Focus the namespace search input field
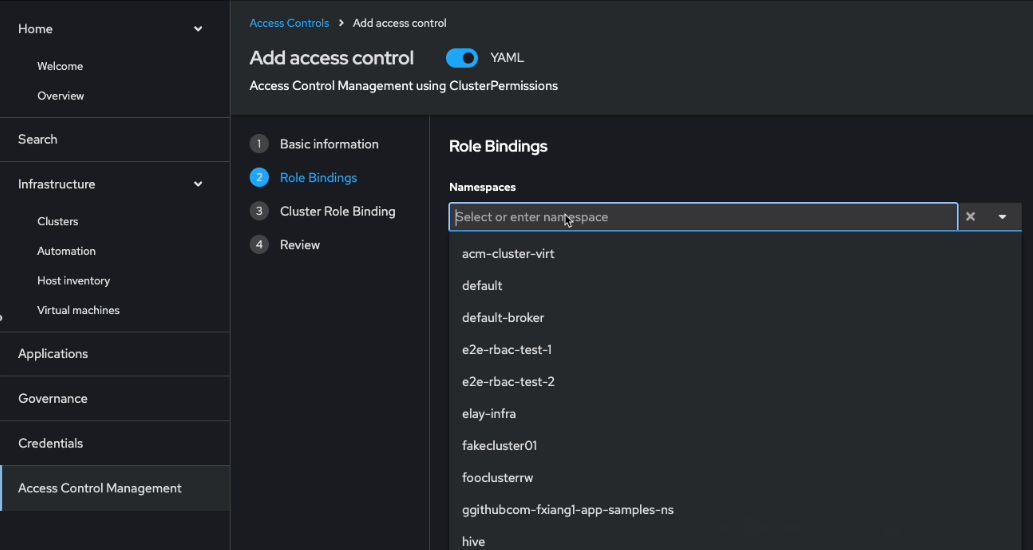This screenshot has width=1033, height=550. 700,217
